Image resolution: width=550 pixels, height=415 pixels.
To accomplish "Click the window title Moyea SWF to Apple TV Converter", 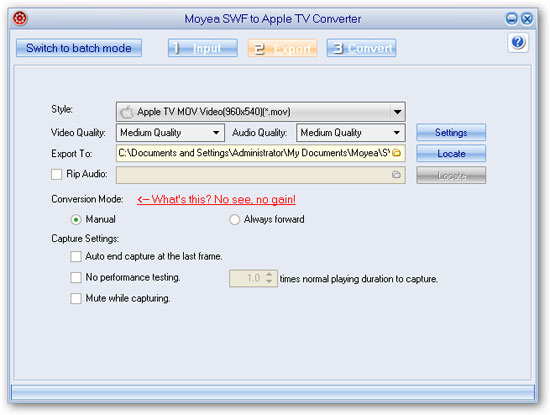I will click(273, 19).
